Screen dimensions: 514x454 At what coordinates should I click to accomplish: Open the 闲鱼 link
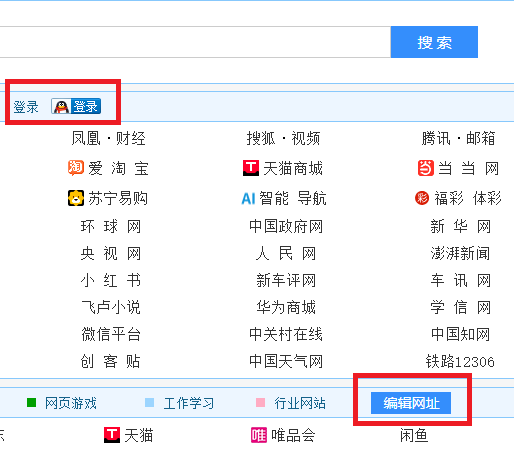[x=414, y=435]
